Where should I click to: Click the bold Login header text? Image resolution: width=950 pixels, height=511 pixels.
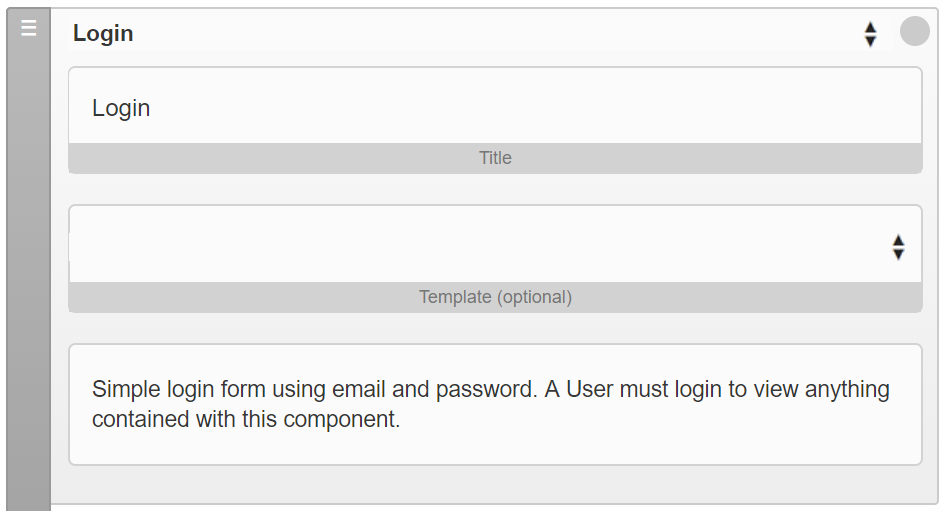(103, 33)
